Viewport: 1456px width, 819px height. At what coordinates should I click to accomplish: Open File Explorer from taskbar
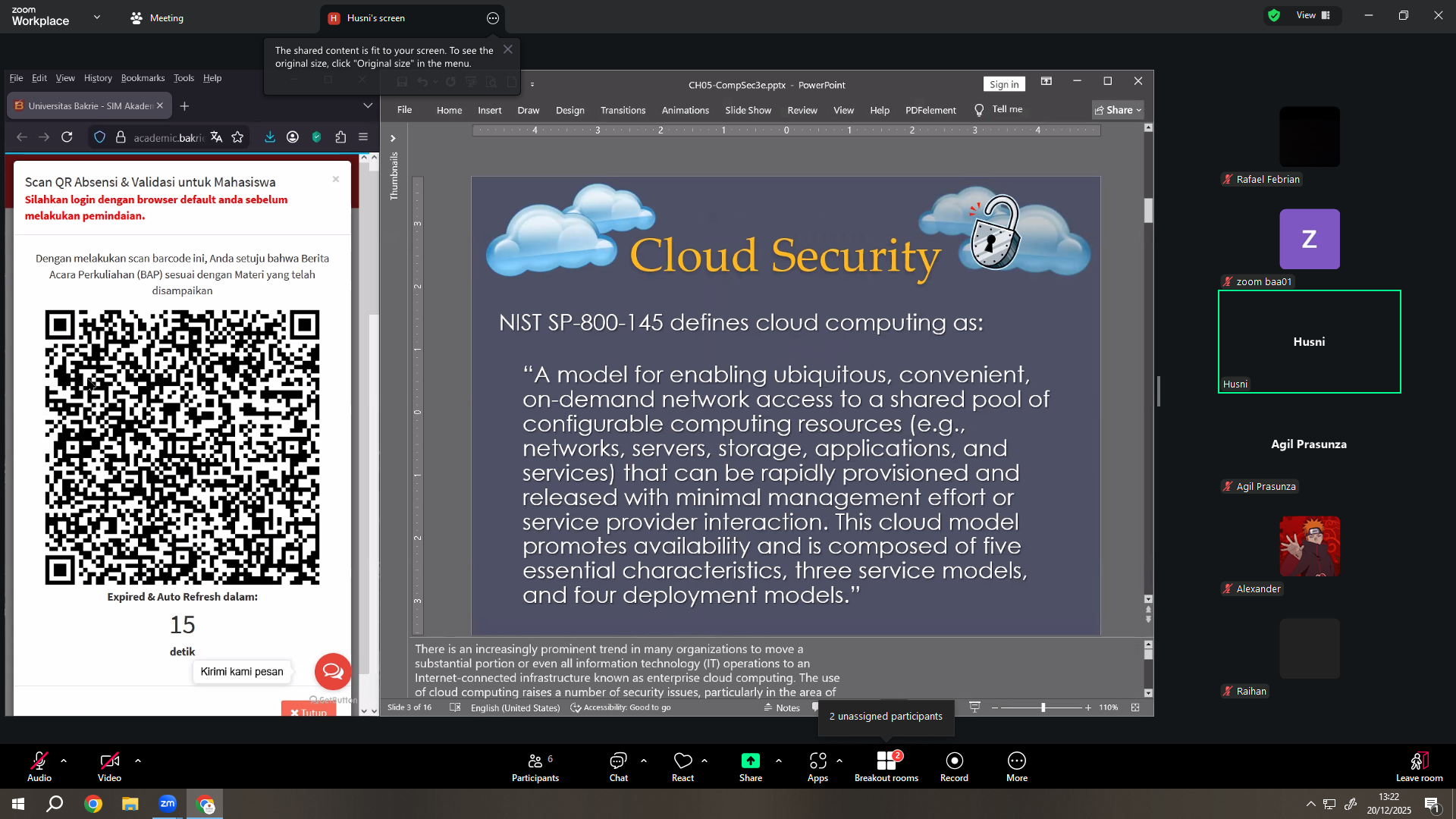point(130,804)
